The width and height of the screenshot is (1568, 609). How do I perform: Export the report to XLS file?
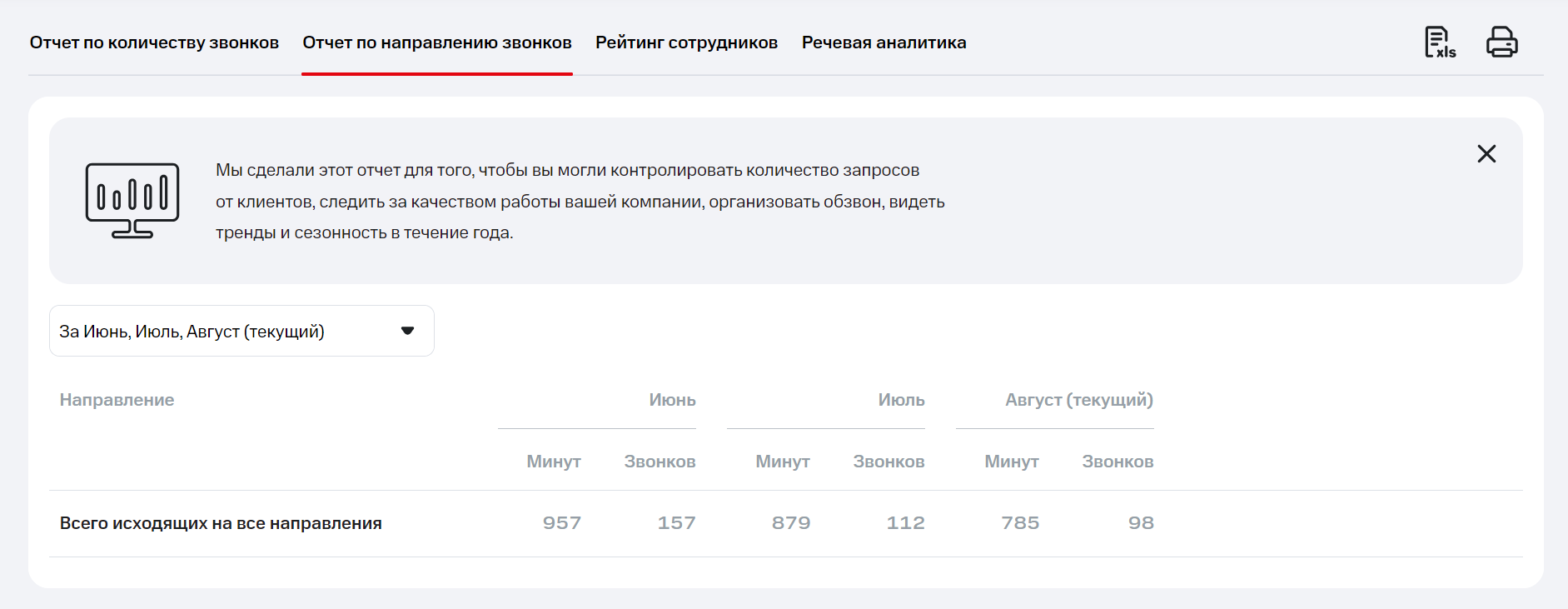[1440, 42]
